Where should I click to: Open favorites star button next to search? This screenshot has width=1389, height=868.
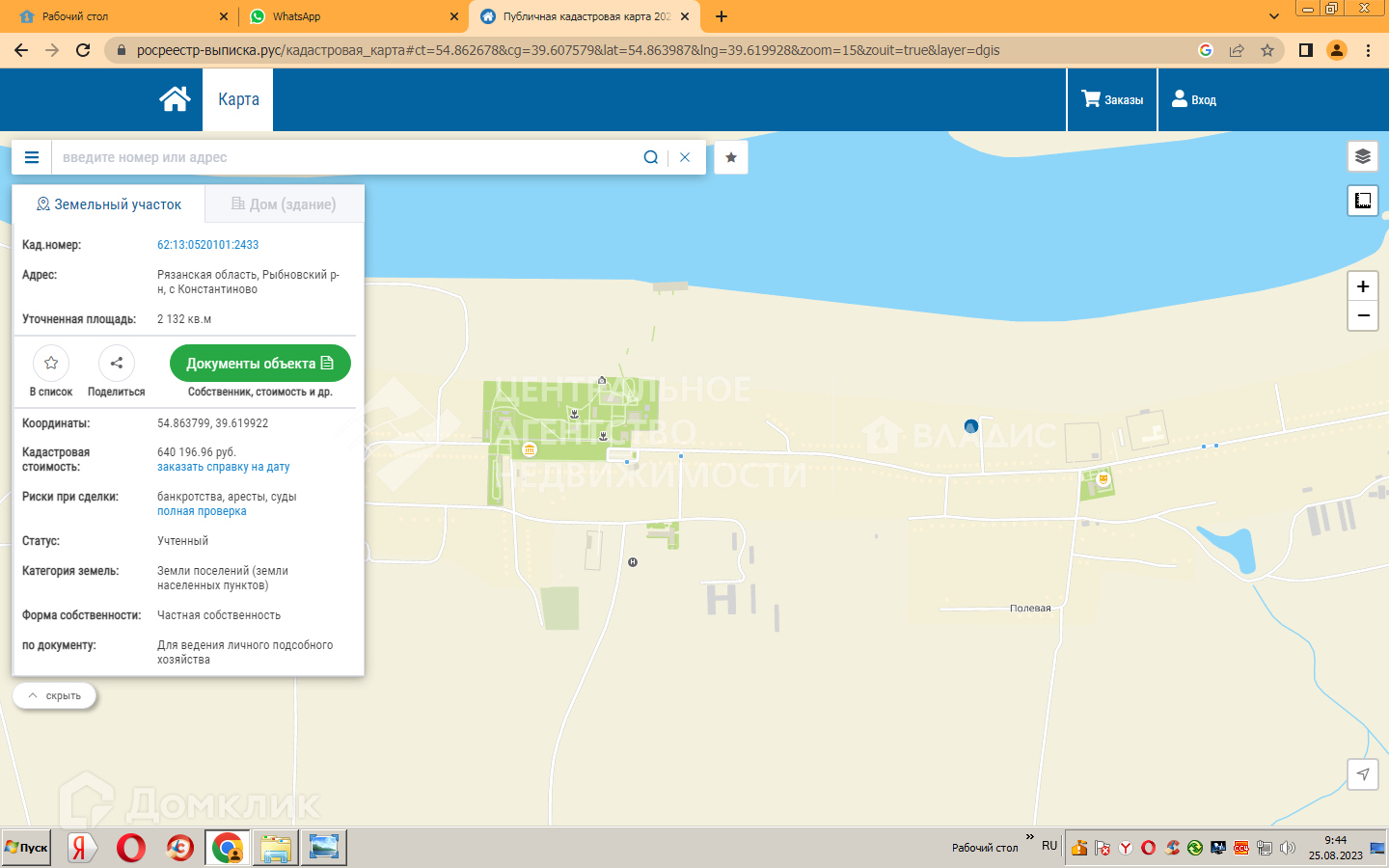731,157
